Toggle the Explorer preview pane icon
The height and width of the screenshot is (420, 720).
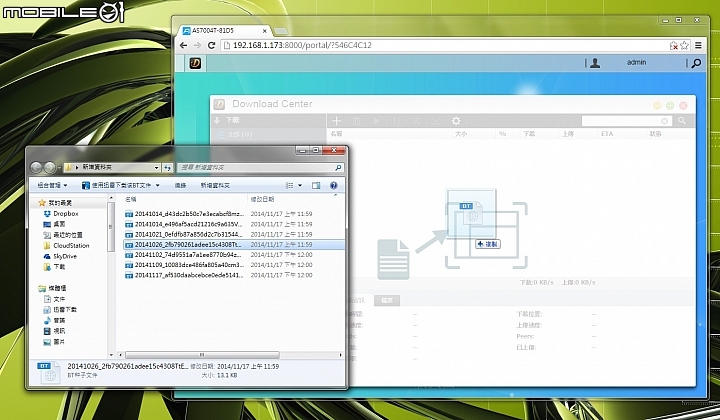pos(316,185)
